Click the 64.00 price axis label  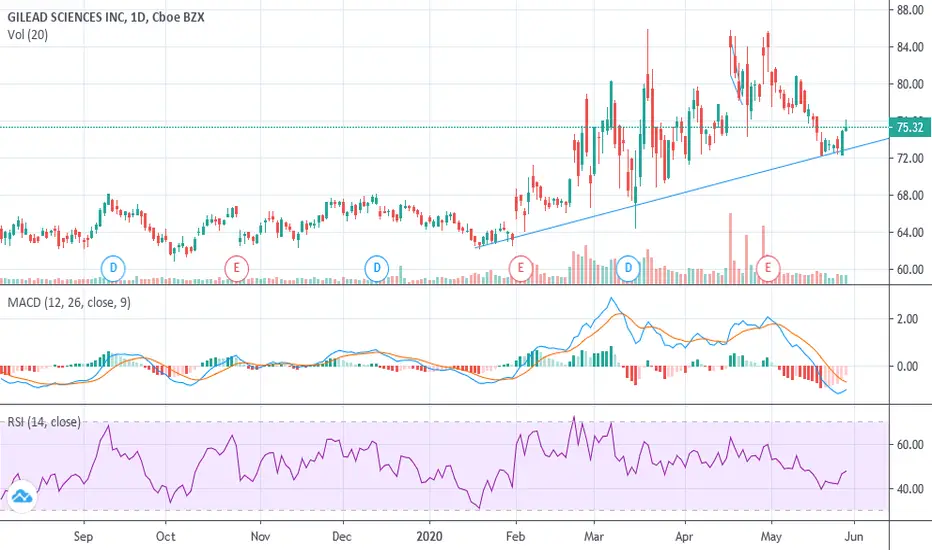[910, 232]
